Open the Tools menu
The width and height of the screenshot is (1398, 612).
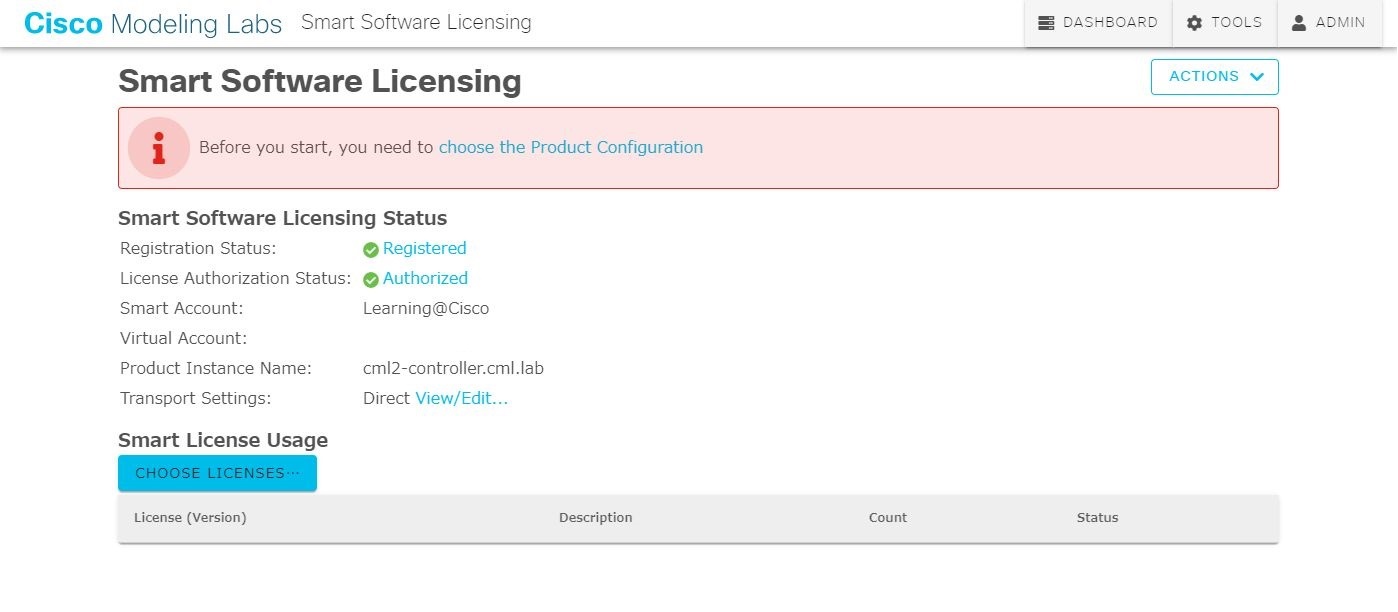[1225, 23]
